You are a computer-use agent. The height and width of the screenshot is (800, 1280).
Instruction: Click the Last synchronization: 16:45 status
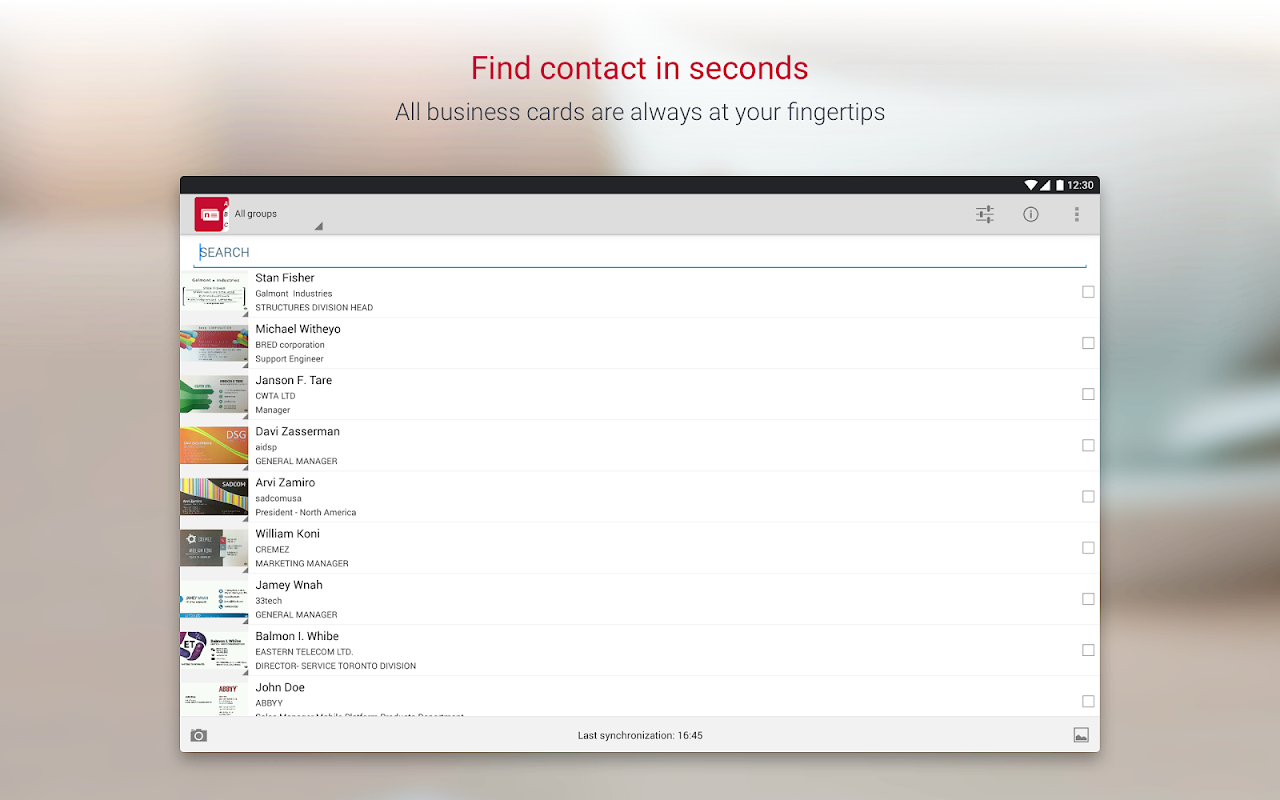pos(640,736)
